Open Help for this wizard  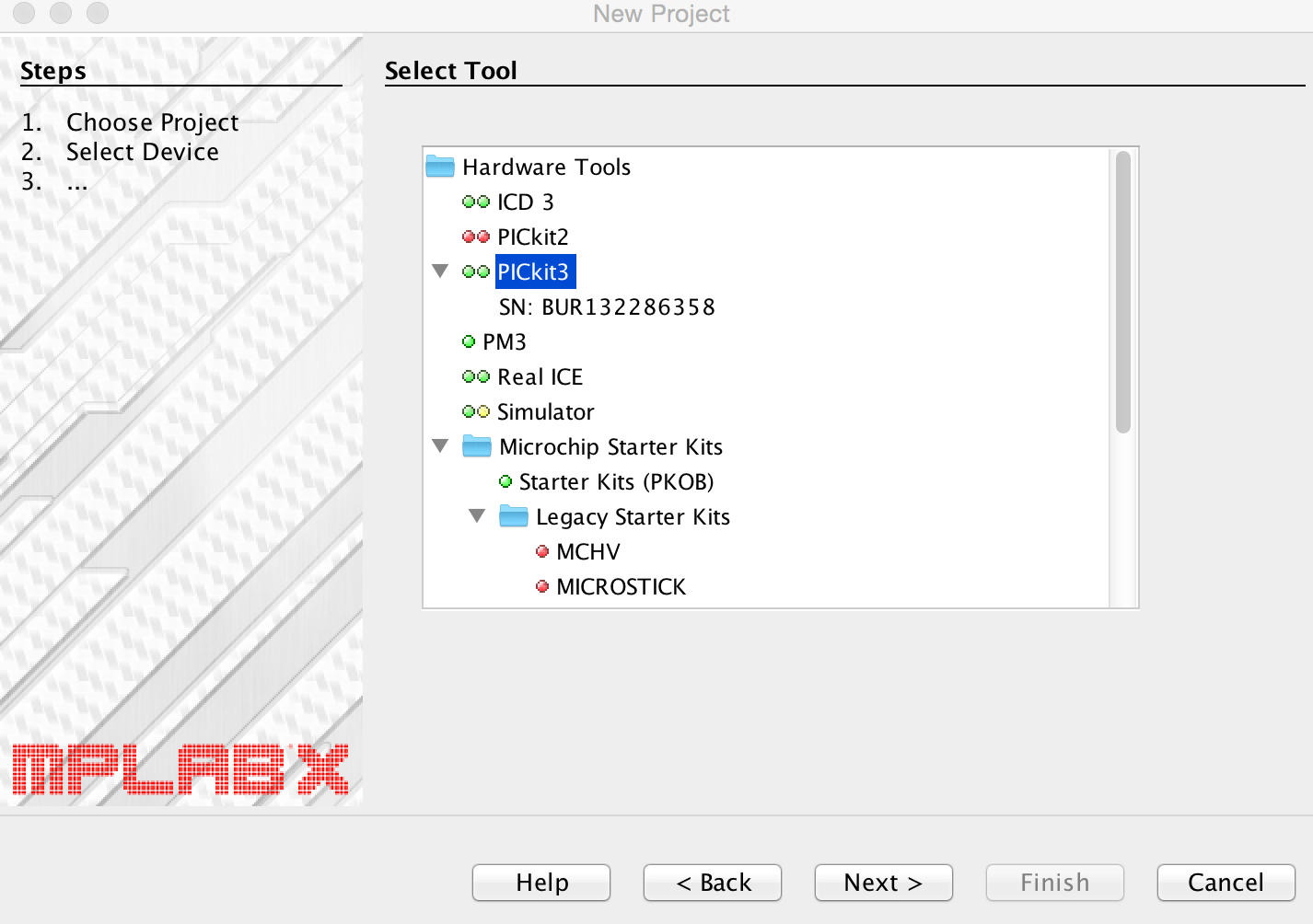click(541, 883)
